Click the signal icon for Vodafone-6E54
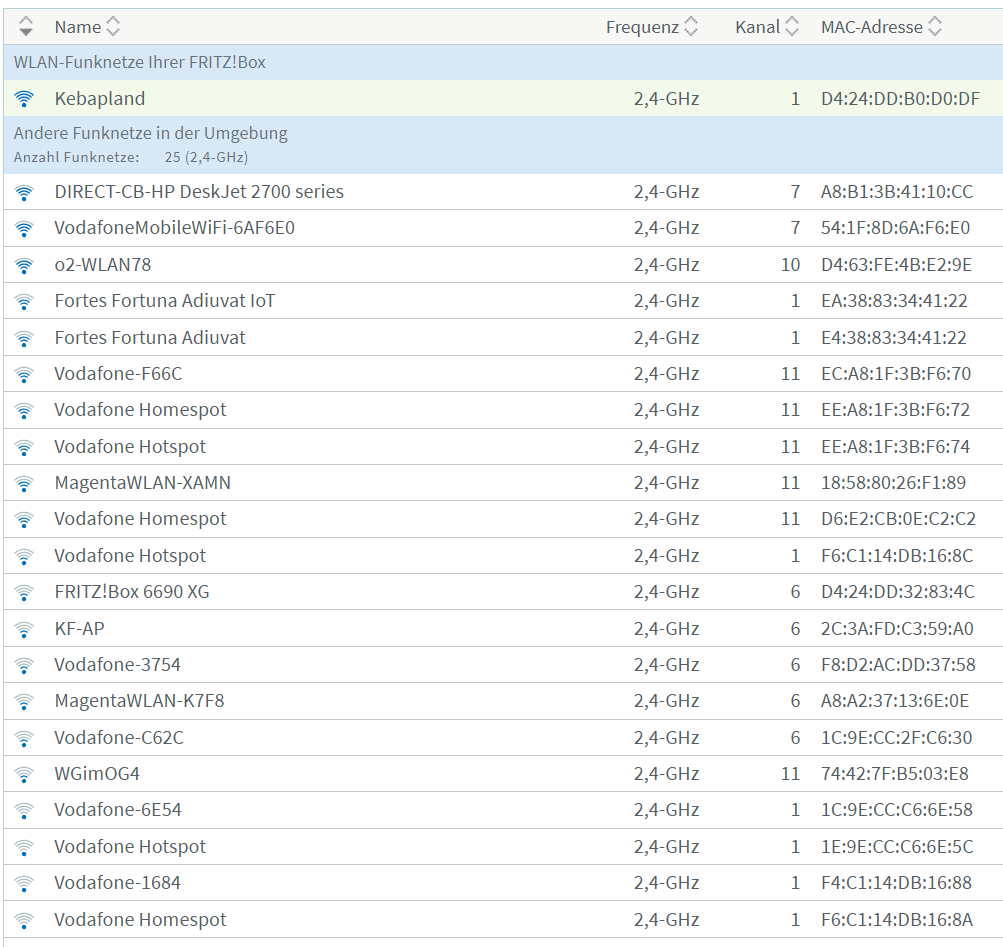 tap(24, 811)
